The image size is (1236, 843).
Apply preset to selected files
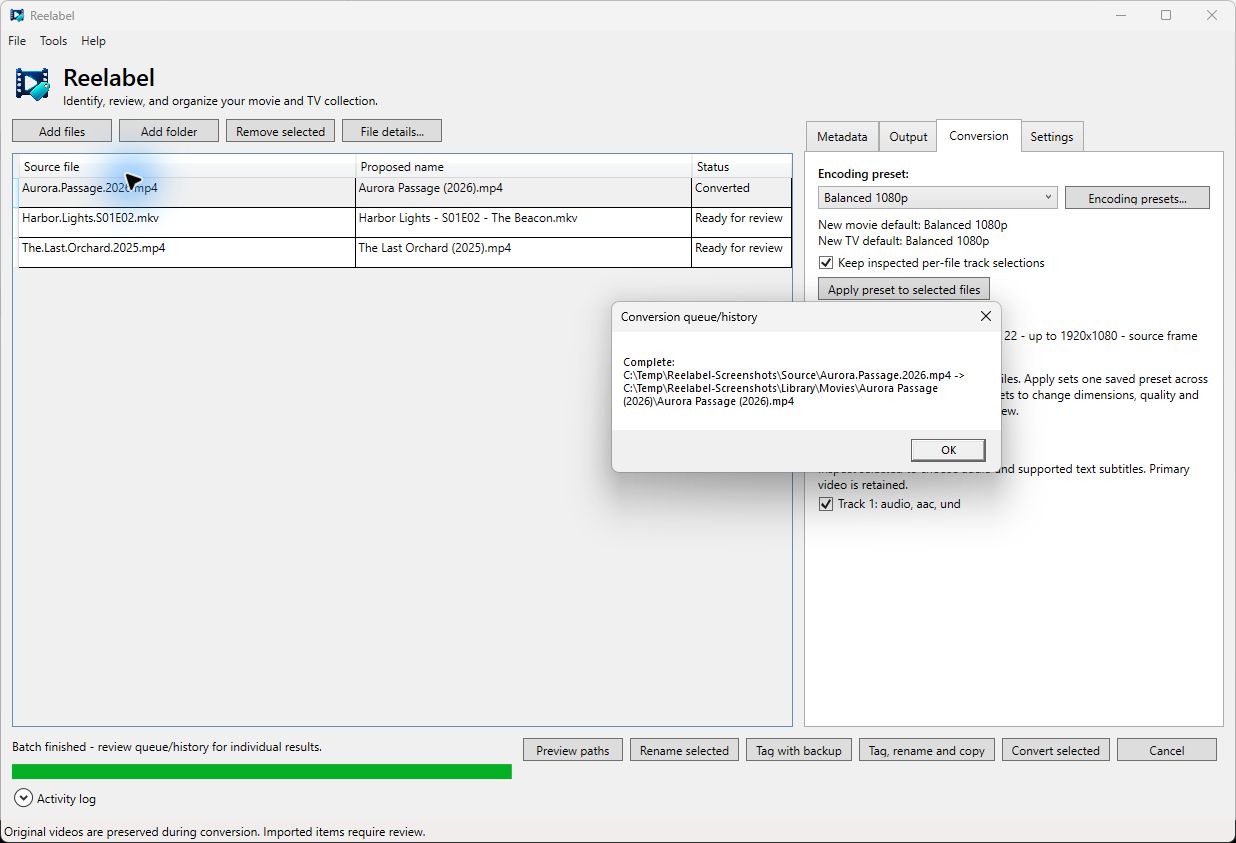point(904,289)
